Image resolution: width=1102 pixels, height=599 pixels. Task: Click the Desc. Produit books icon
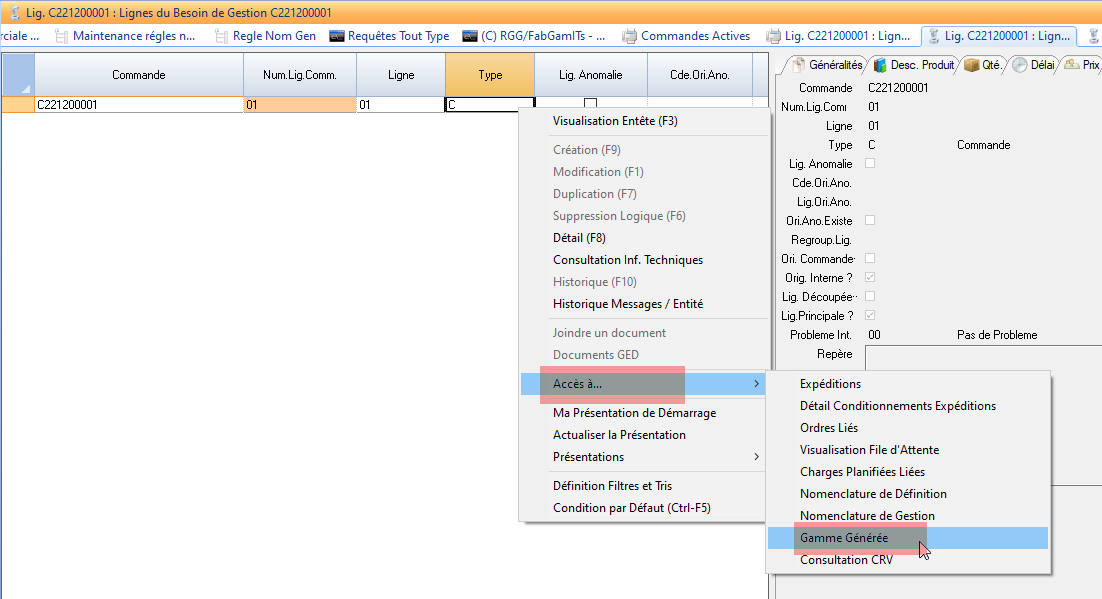click(x=880, y=65)
